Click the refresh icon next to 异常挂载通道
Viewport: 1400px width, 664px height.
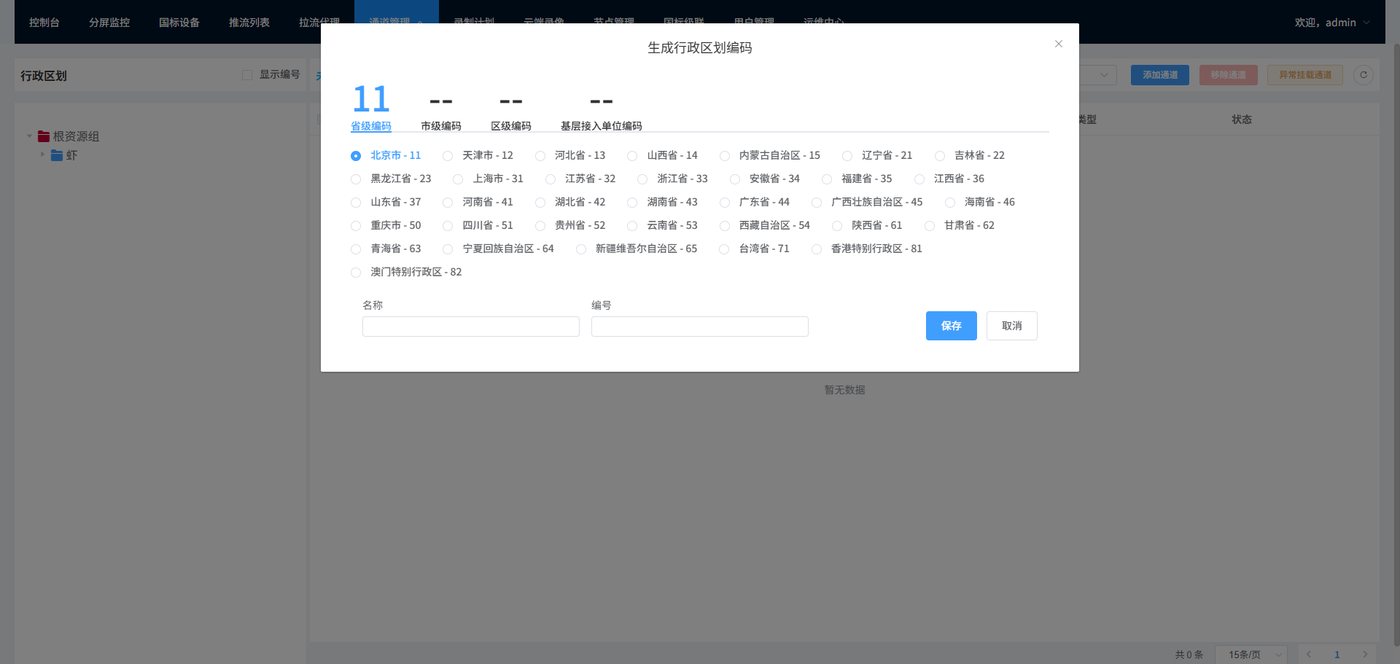click(x=1362, y=75)
